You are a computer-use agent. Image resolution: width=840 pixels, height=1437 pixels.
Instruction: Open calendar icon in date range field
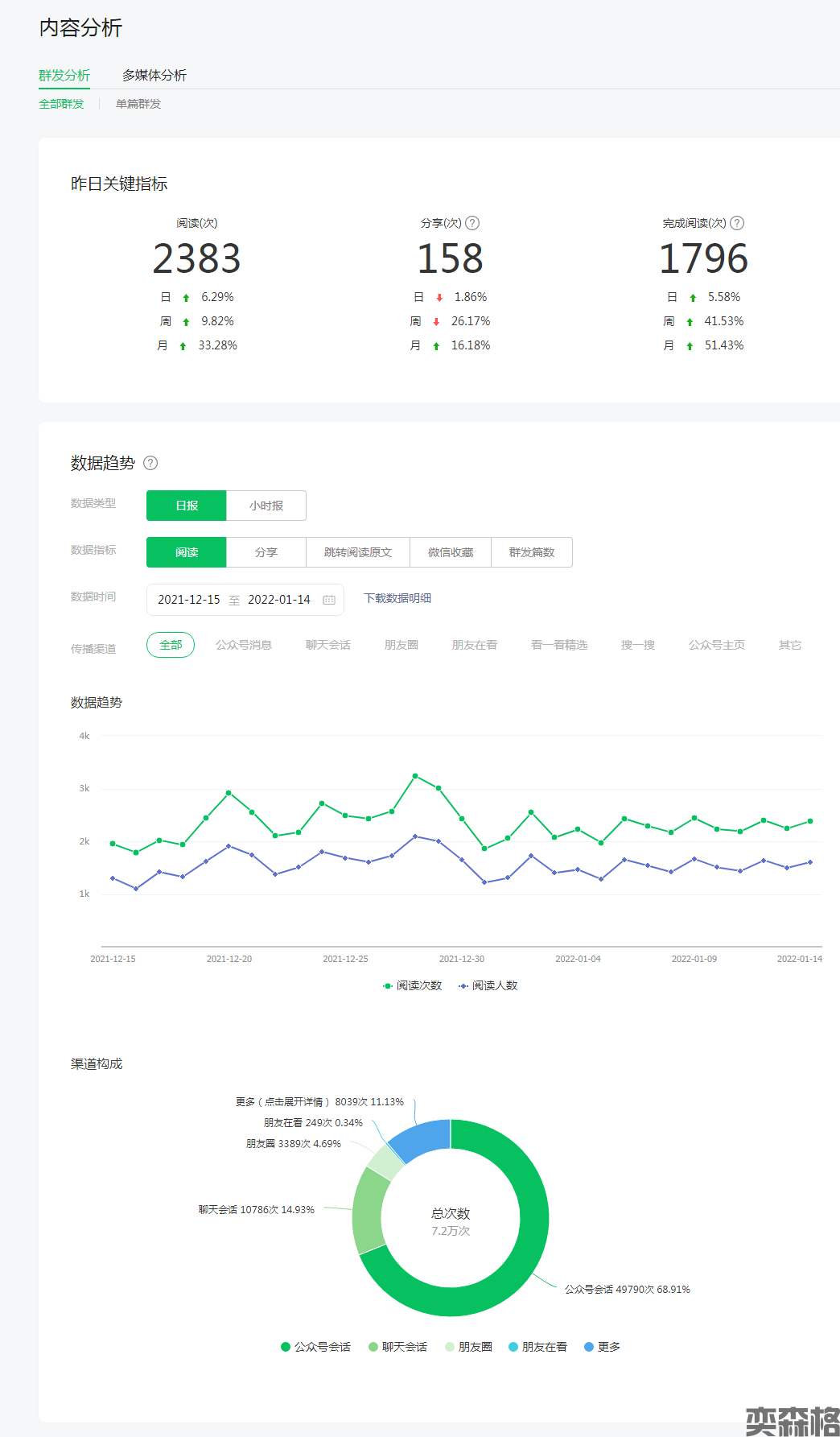(329, 600)
